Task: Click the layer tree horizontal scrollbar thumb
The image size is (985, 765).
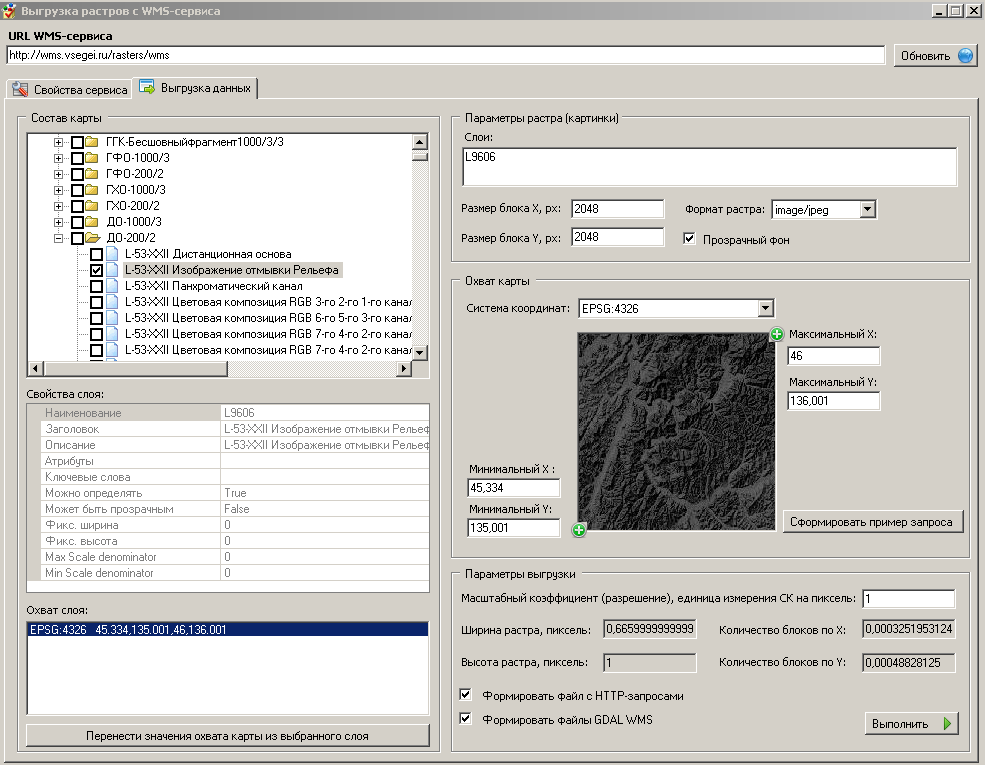Action: pos(133,369)
